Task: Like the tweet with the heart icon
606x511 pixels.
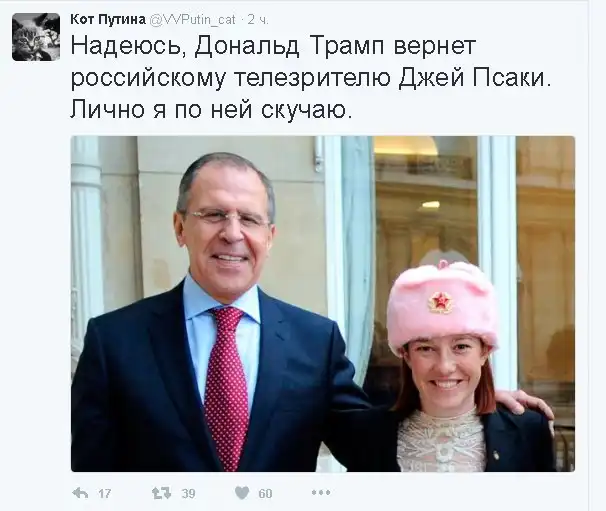Action: (242, 493)
